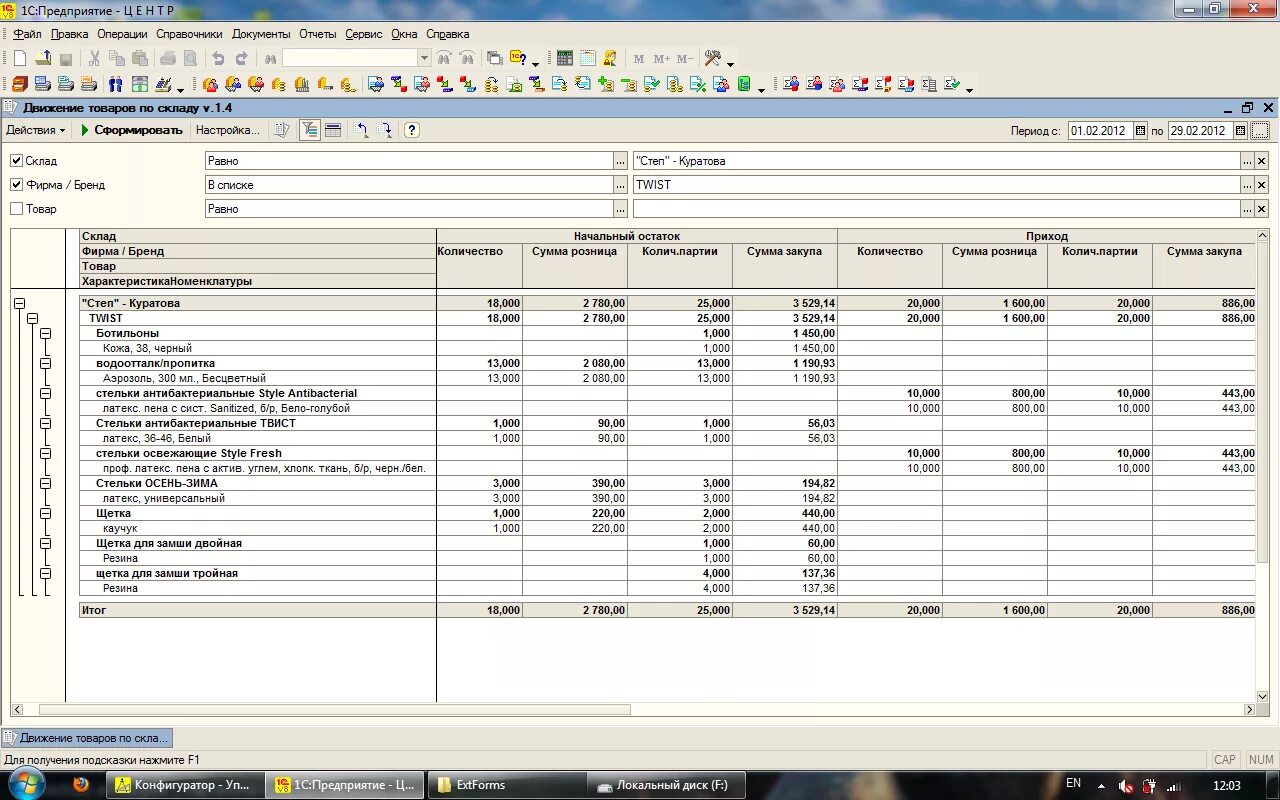
Task: Open ExtForms folder in taskbar
Action: [x=508, y=785]
